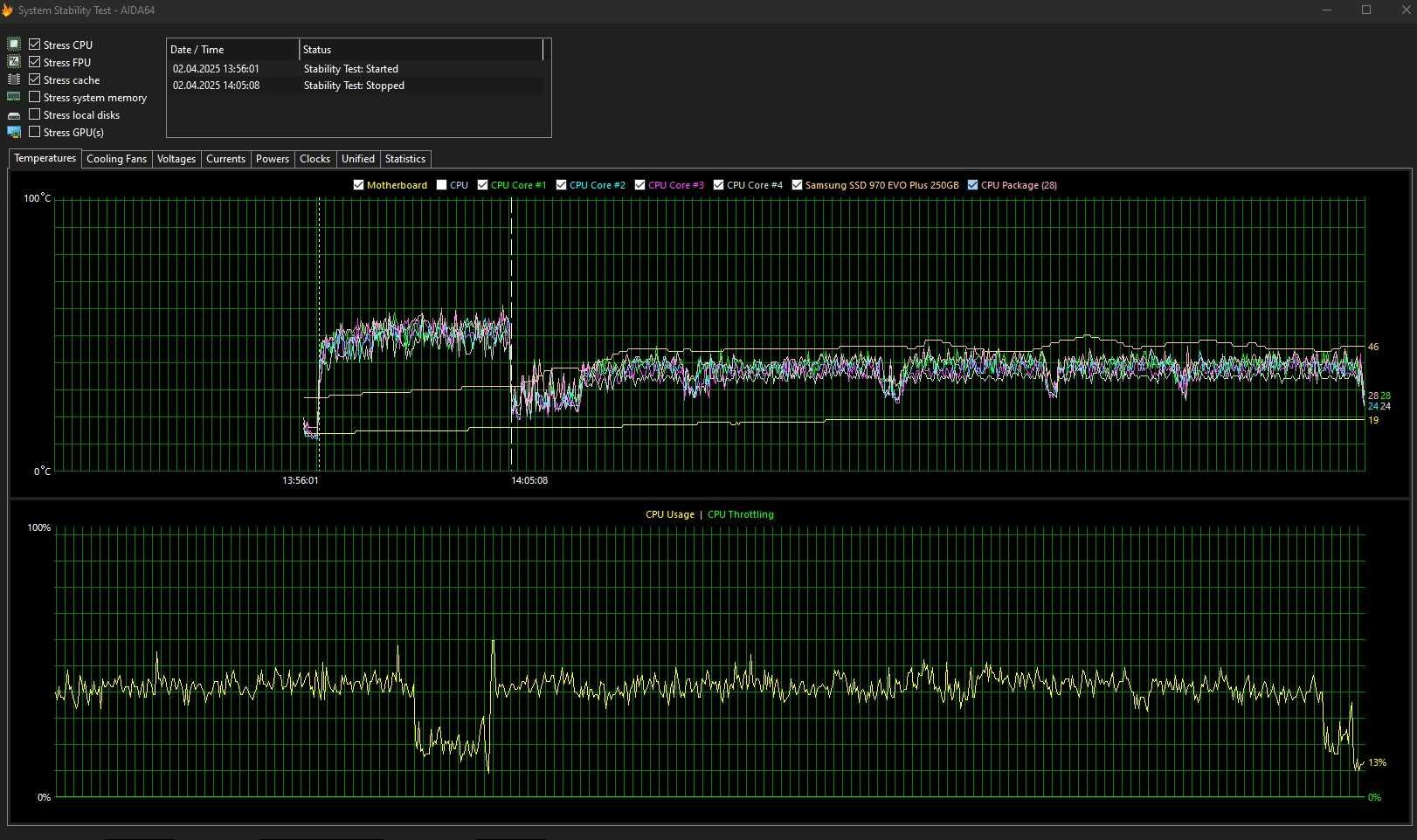This screenshot has width=1417, height=840.
Task: Click the 02.04.2025 14:05:08 timestamp cell
Action: click(216, 86)
